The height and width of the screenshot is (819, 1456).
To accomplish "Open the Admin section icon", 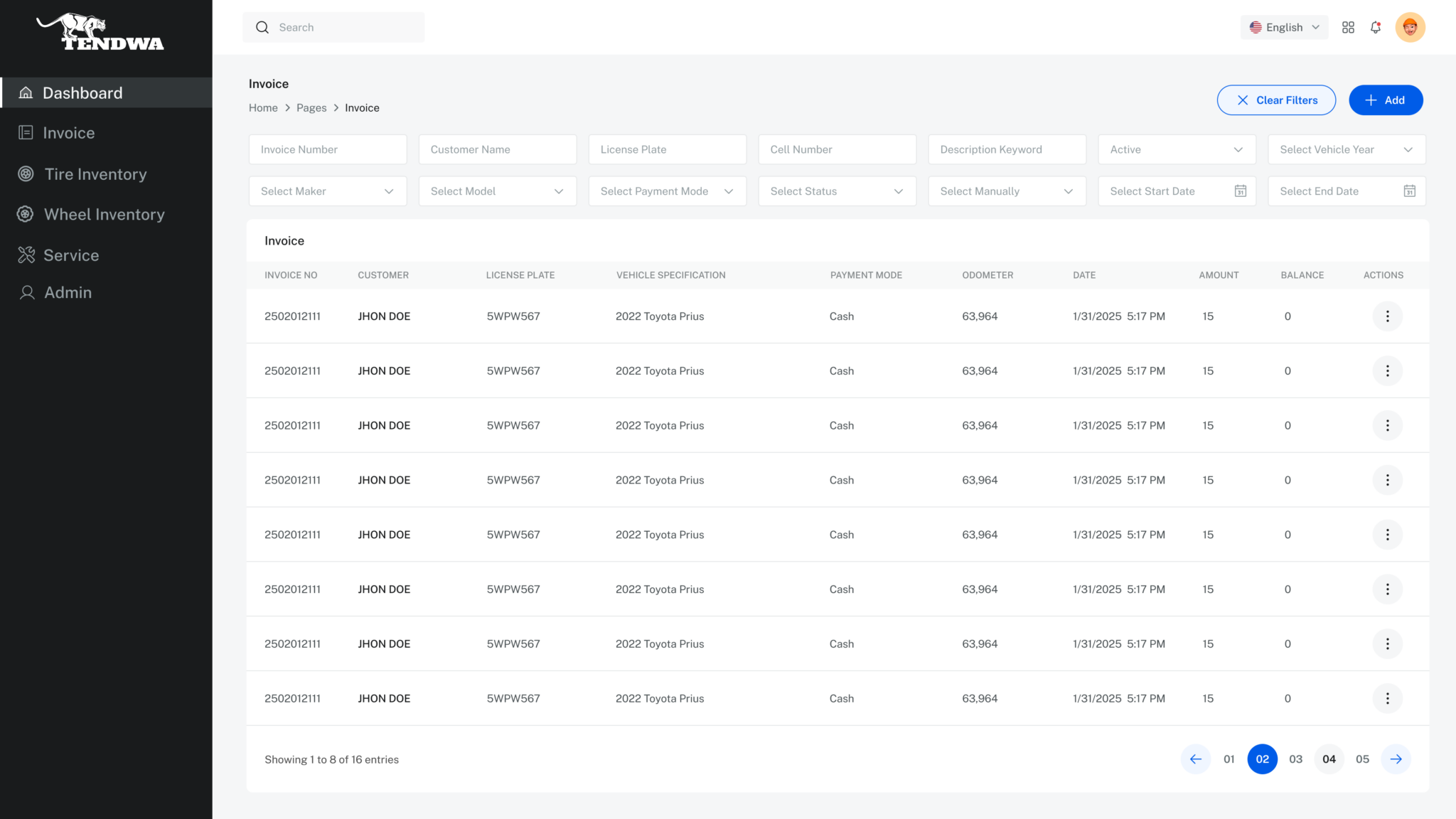I will (26, 292).
